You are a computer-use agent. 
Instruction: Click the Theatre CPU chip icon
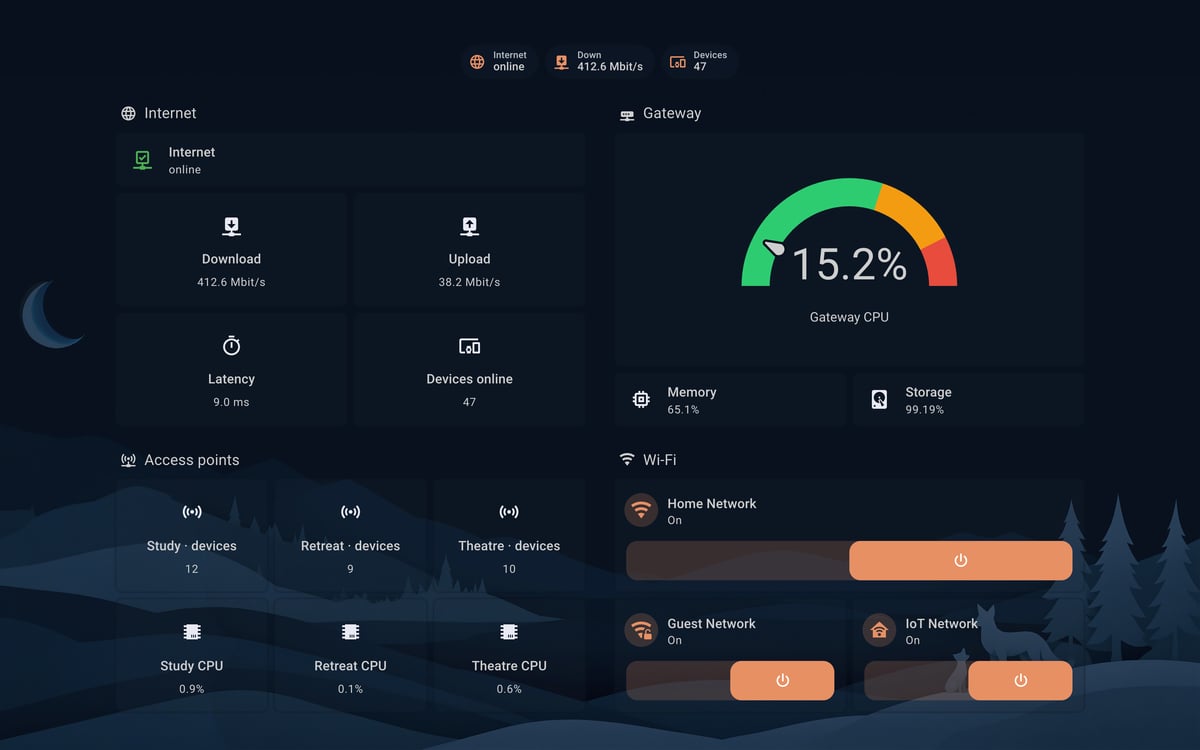tap(509, 632)
